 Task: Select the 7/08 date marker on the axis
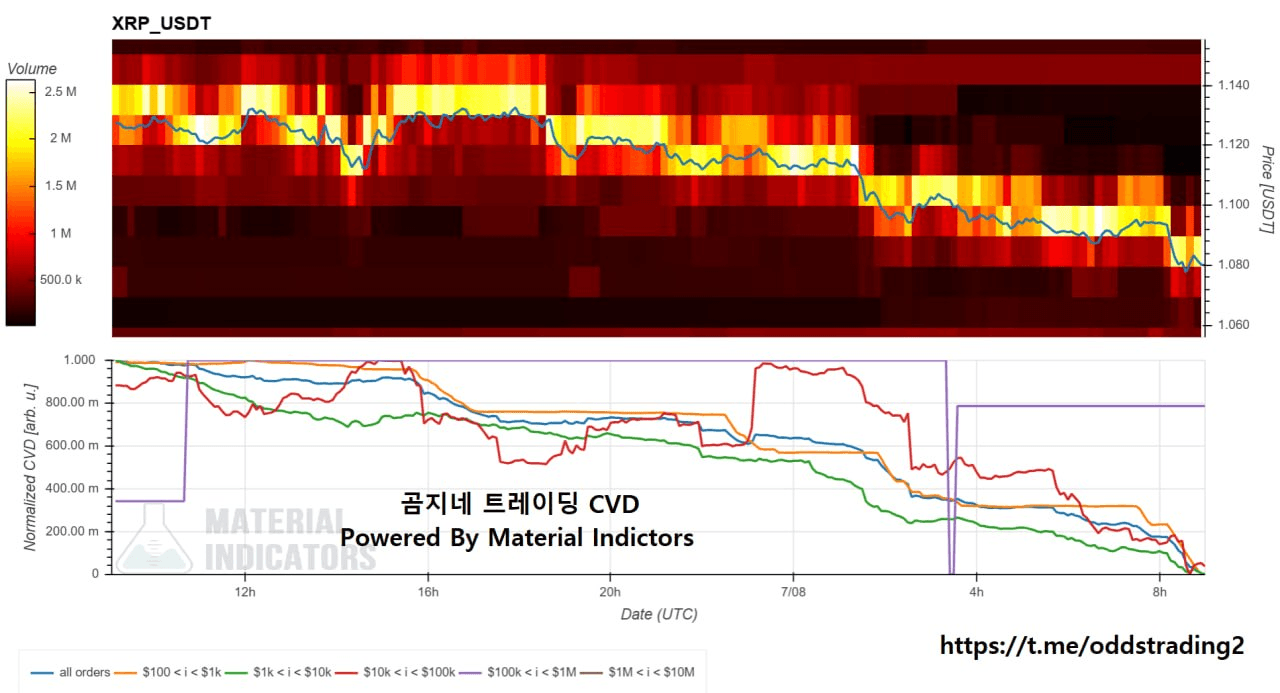tap(793, 590)
